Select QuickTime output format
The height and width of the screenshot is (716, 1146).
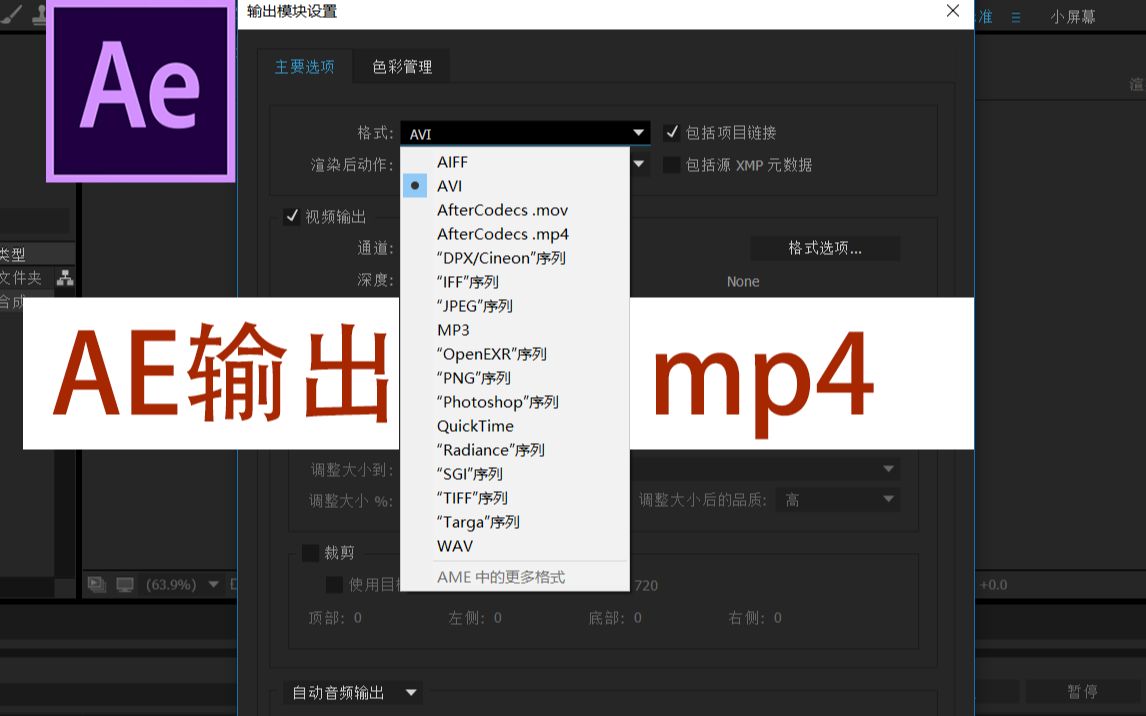(x=515, y=426)
